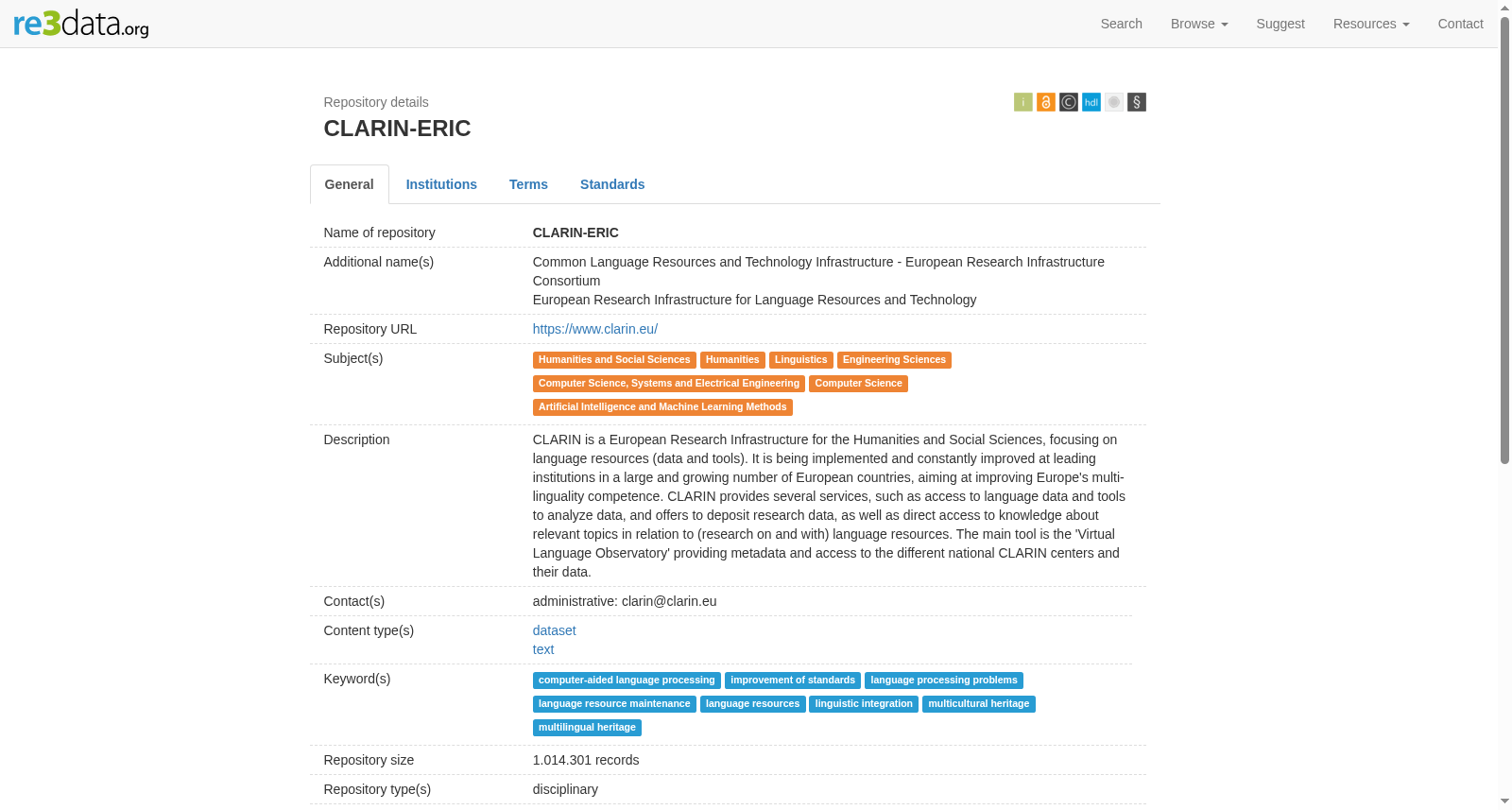Click the Repository size row label
1512x810 pixels.
click(x=369, y=760)
